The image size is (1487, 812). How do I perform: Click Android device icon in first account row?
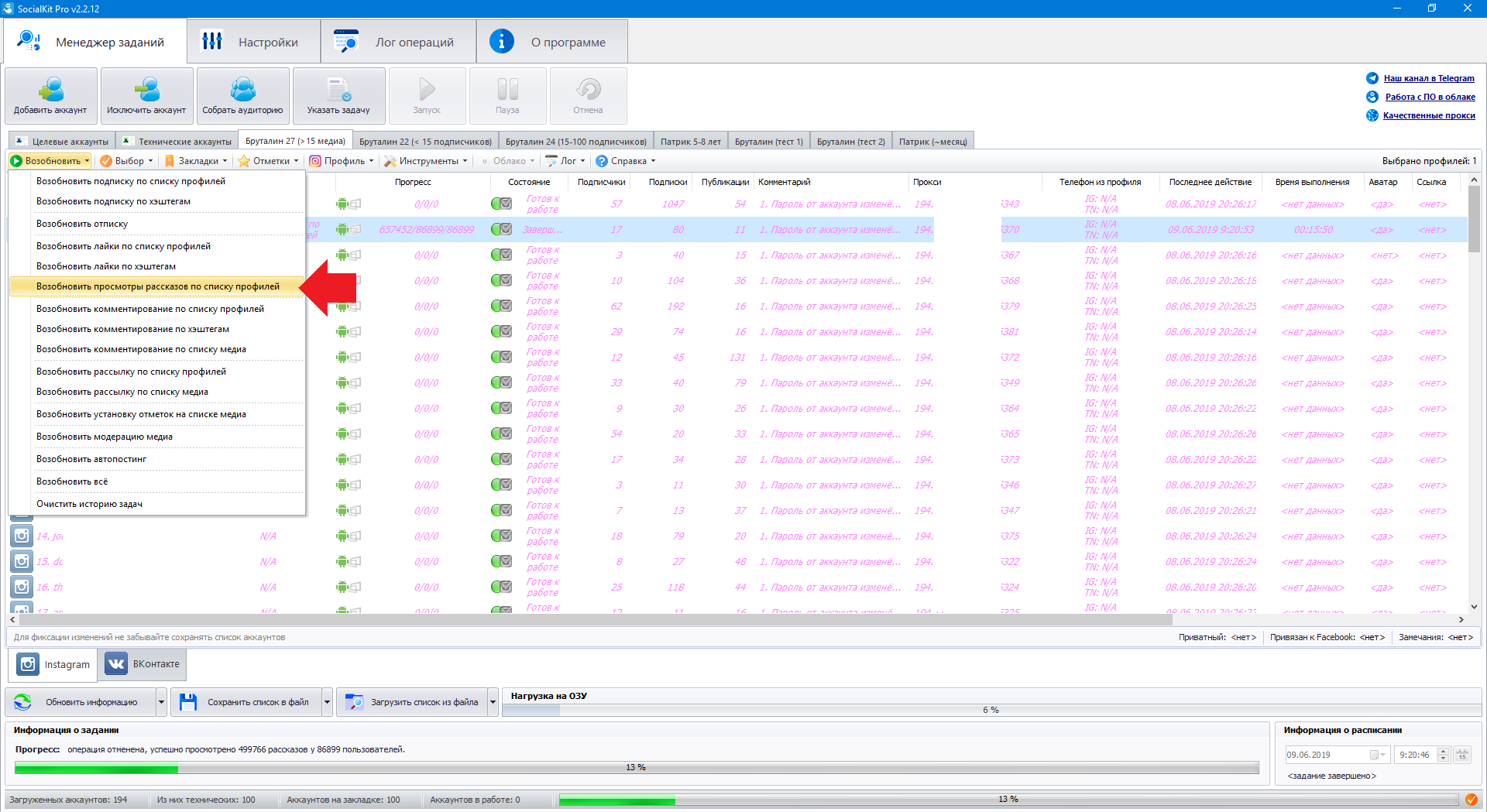(x=342, y=204)
